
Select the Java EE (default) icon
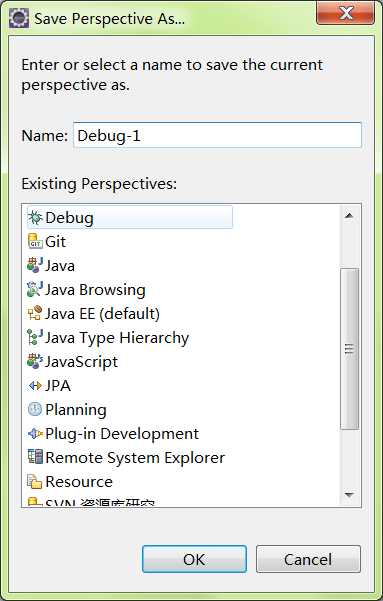[35, 314]
